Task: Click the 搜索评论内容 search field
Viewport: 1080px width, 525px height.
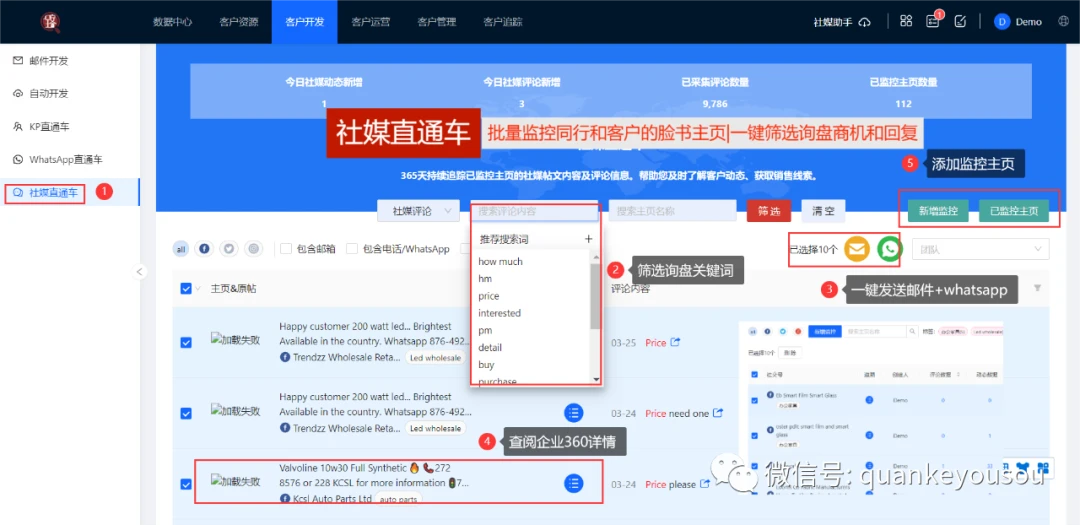Action: pyautogui.click(x=534, y=211)
